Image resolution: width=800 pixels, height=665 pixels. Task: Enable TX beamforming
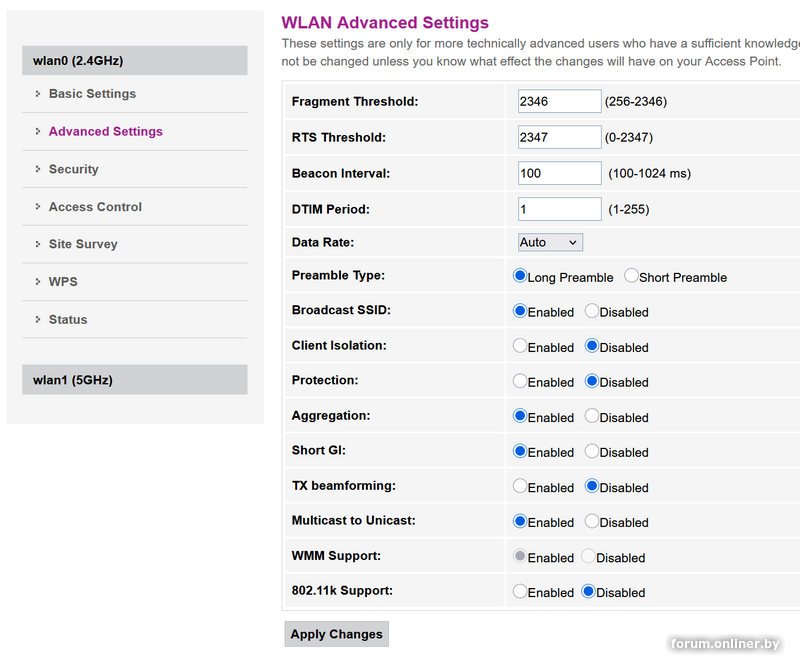coord(520,486)
